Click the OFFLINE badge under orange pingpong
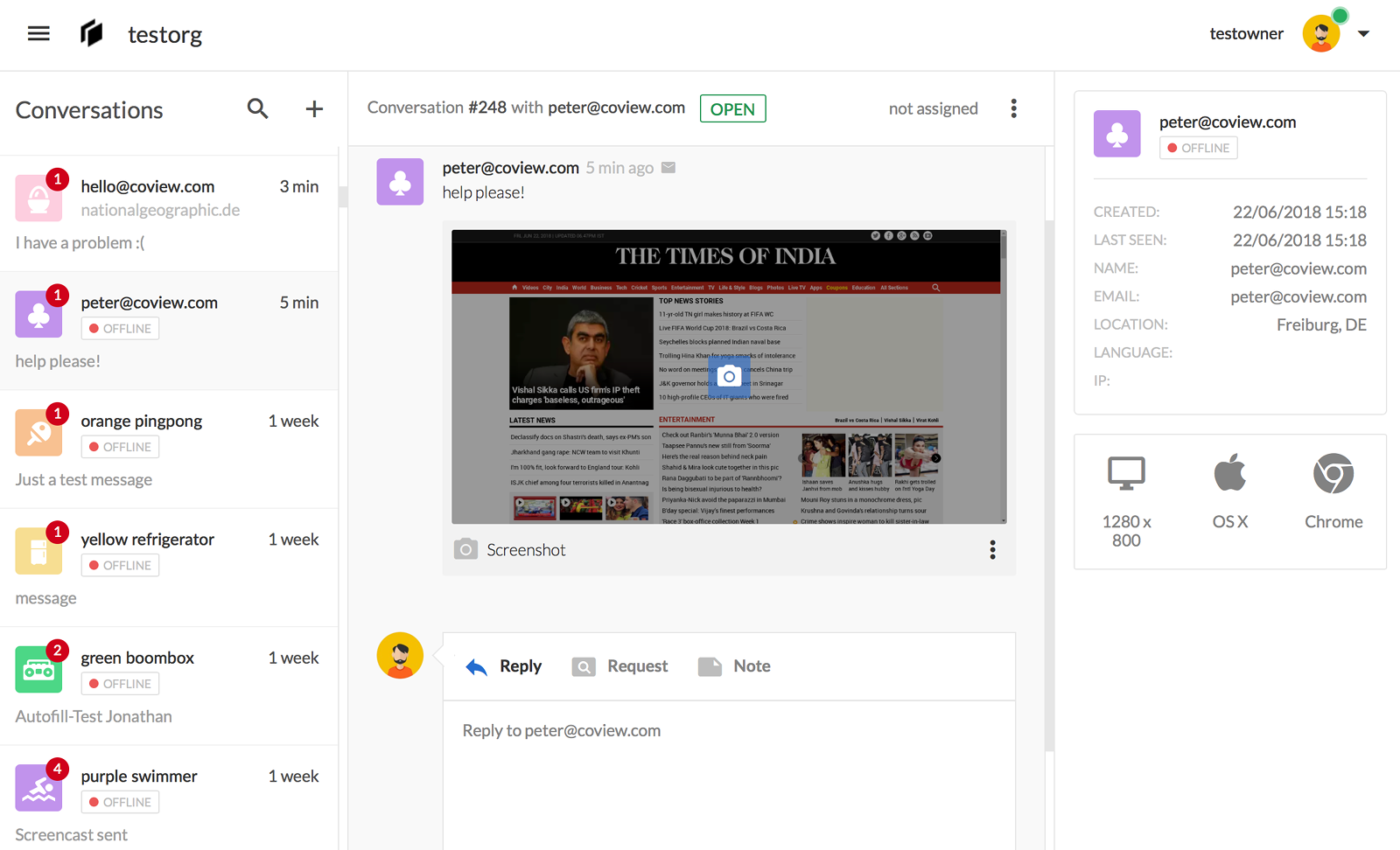Image resolution: width=1400 pixels, height=850 pixels. coord(120,447)
